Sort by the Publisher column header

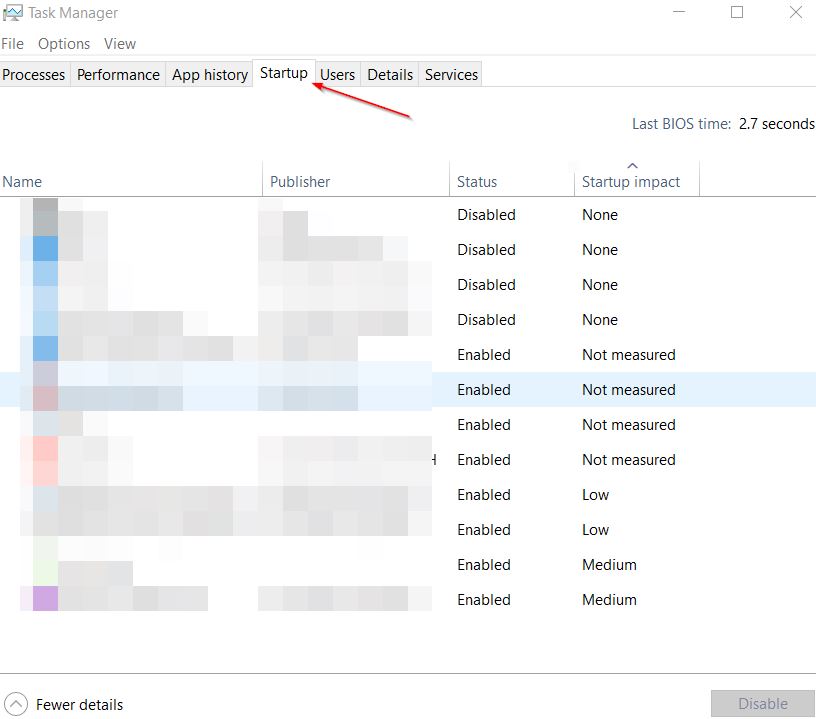coord(356,181)
